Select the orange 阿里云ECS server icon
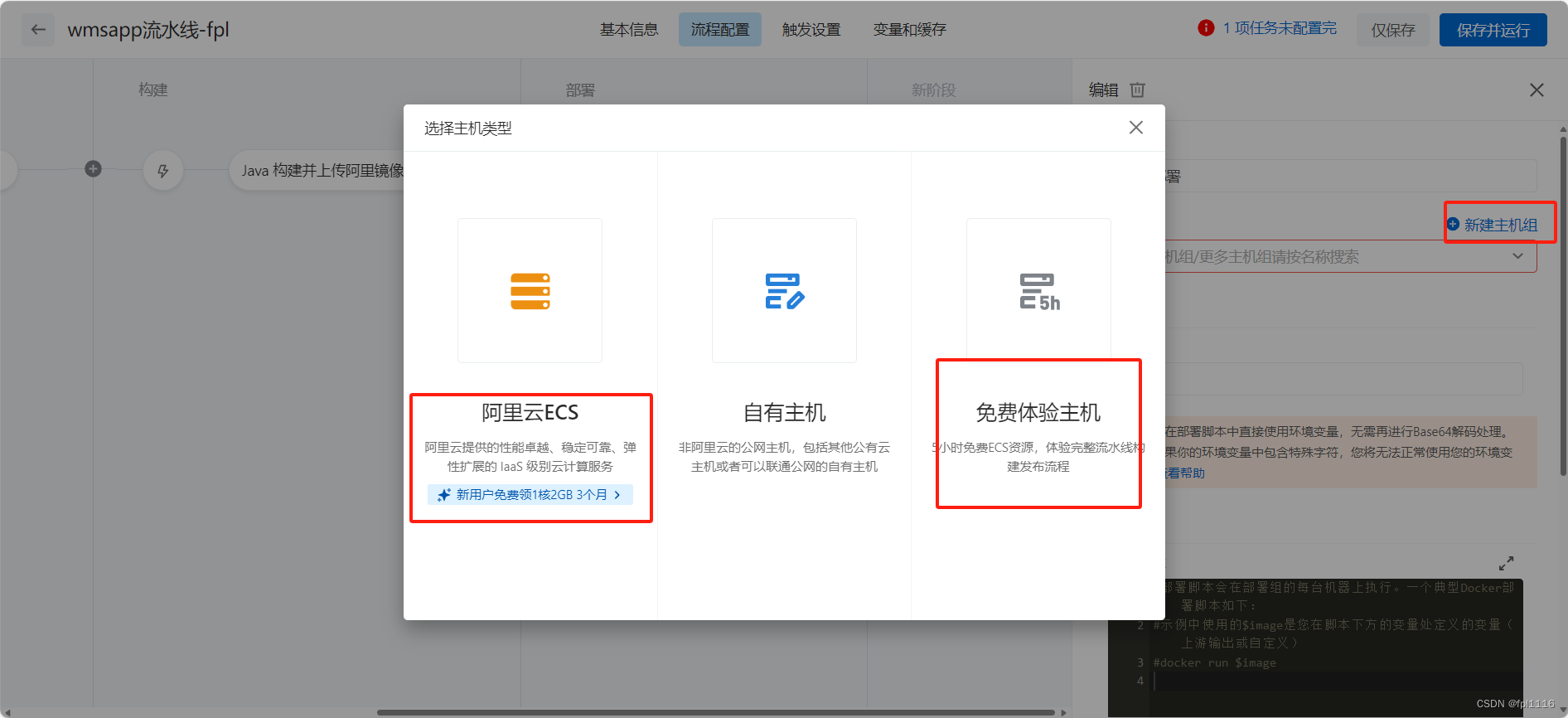 point(530,291)
